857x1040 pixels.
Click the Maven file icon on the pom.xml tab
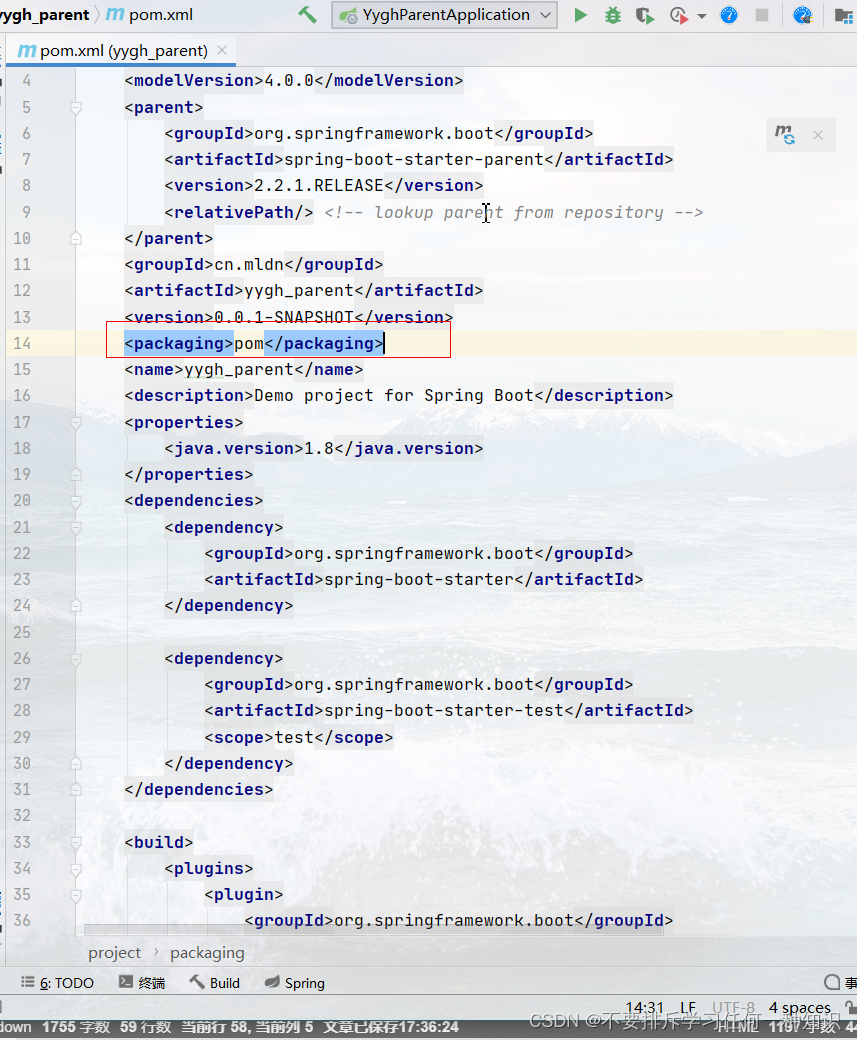(x=27, y=50)
